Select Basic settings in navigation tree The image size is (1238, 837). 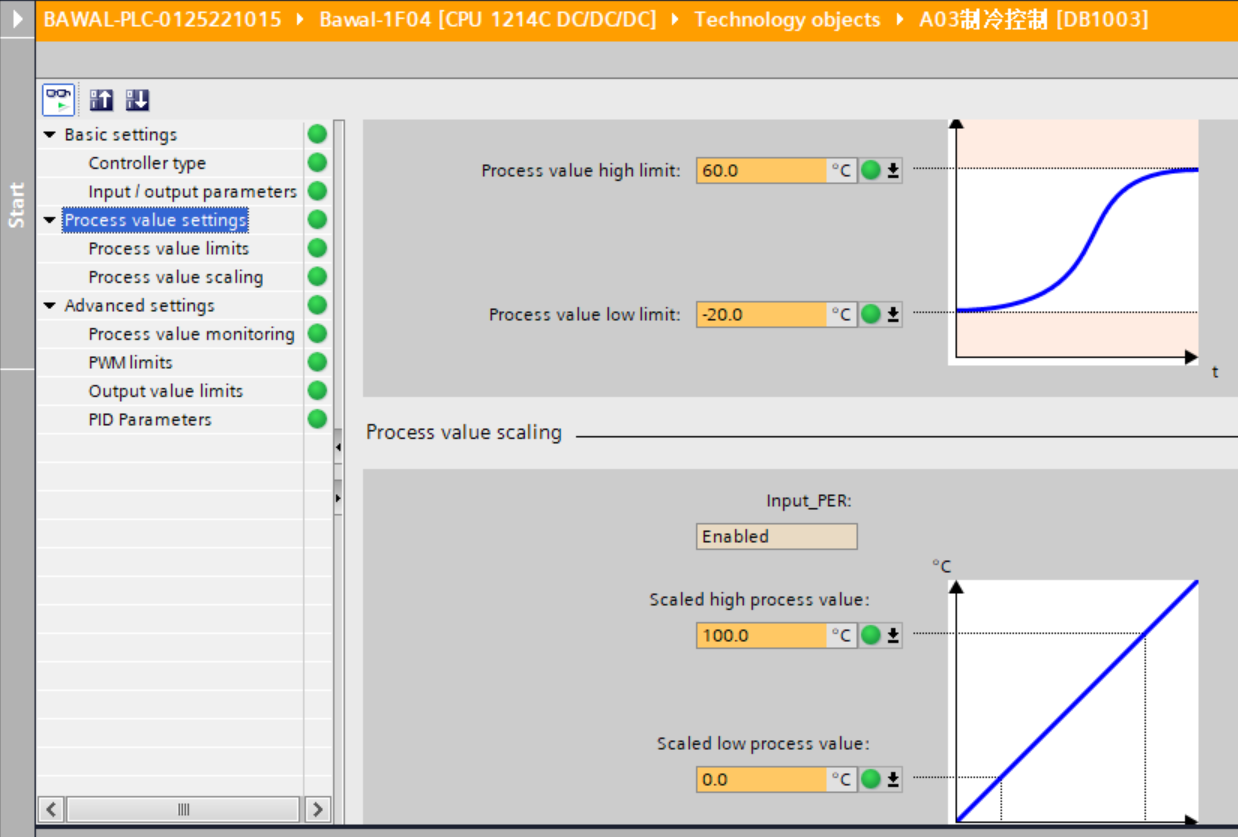point(121,134)
